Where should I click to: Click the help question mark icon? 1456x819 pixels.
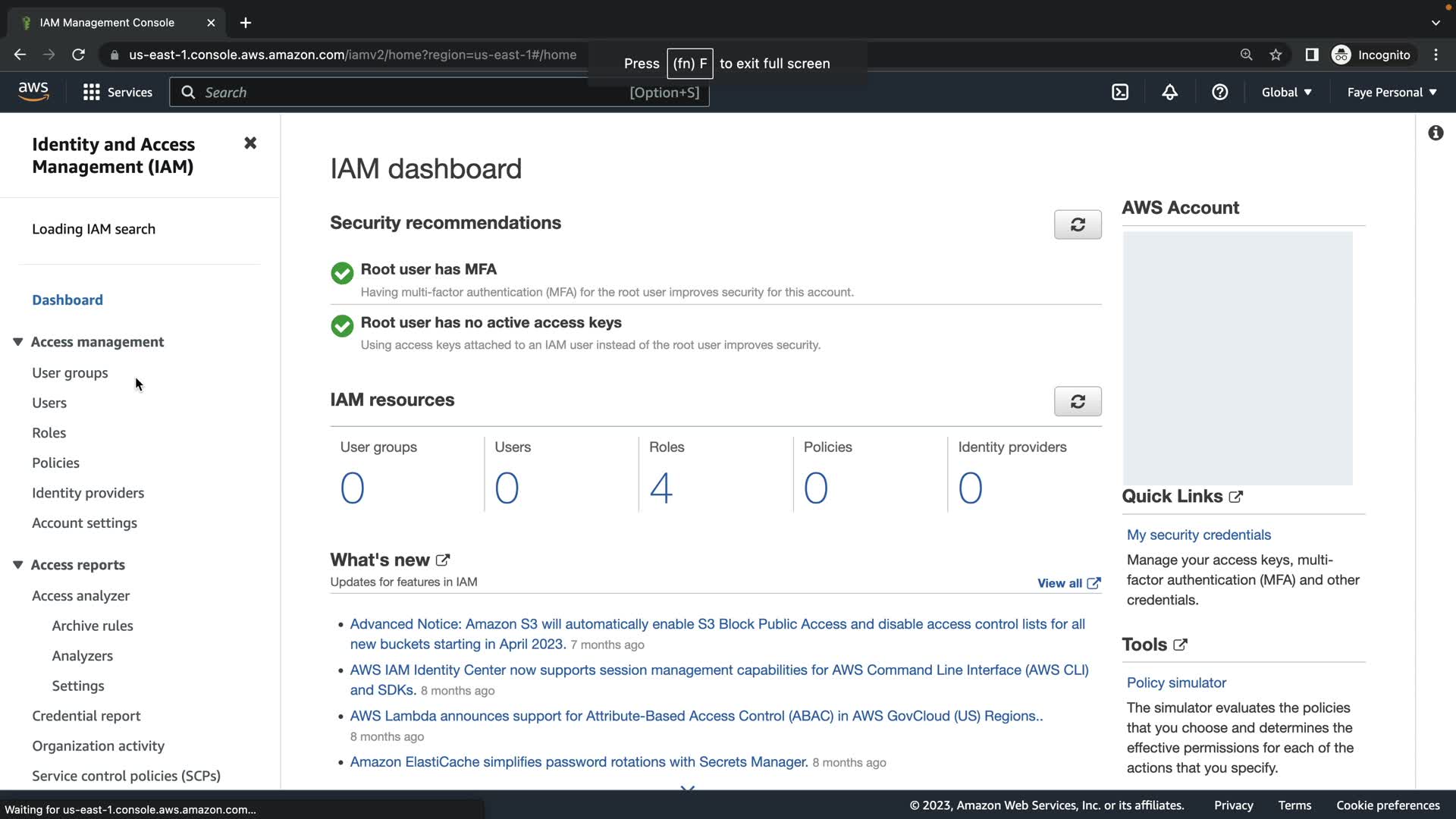point(1219,93)
